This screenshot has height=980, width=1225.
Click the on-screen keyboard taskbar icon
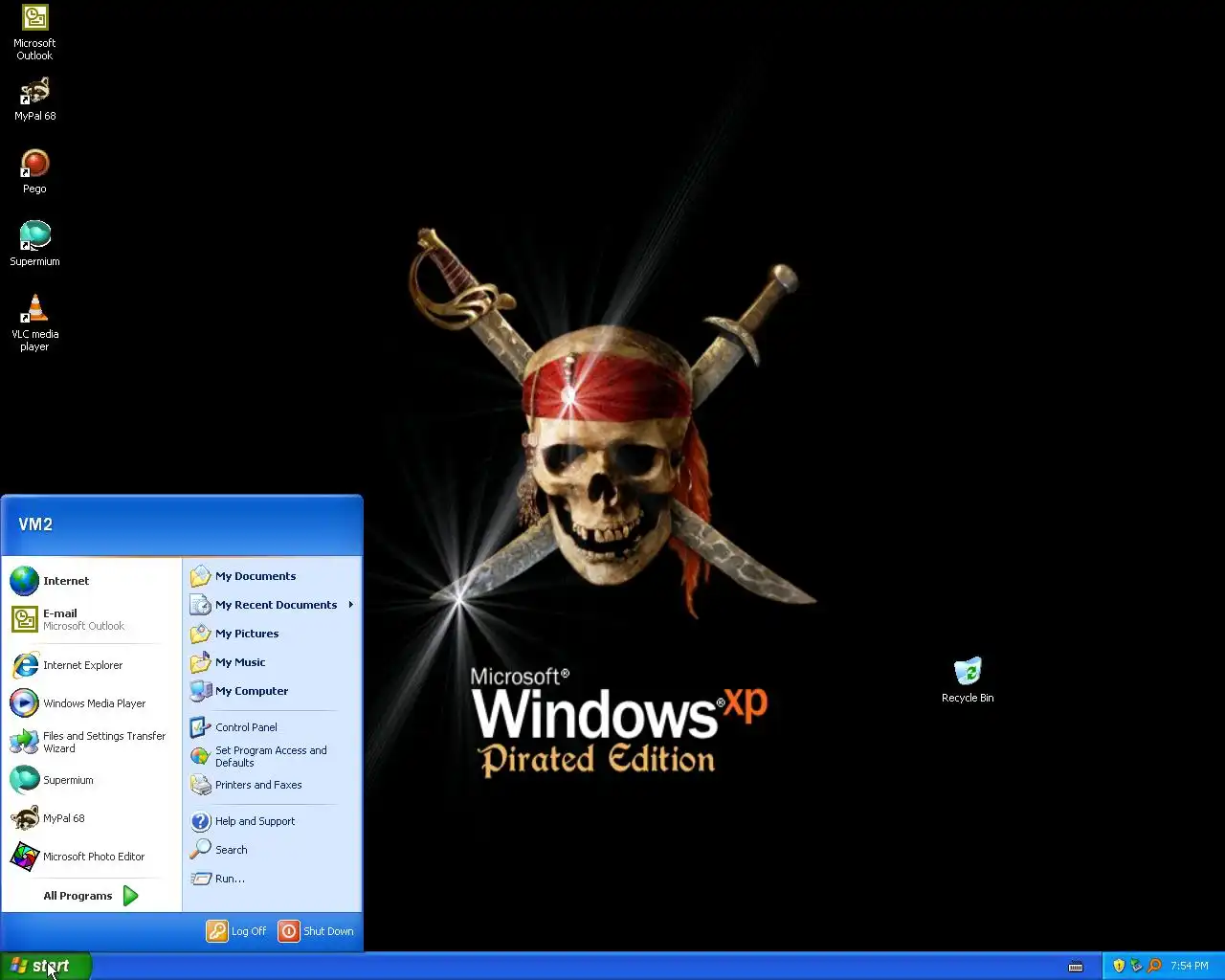1076,967
